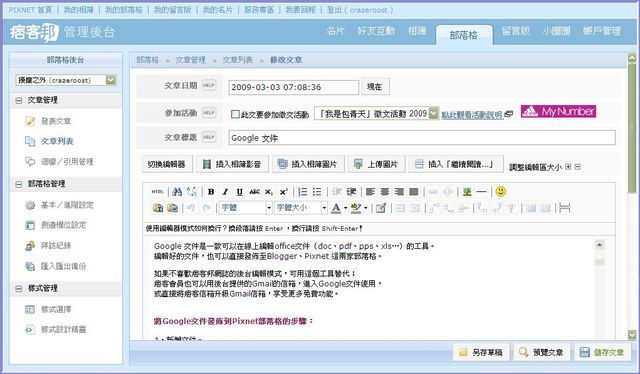Viewport: 640px width, 374px height.
Task: Apply bold formatting
Action: 211,191
